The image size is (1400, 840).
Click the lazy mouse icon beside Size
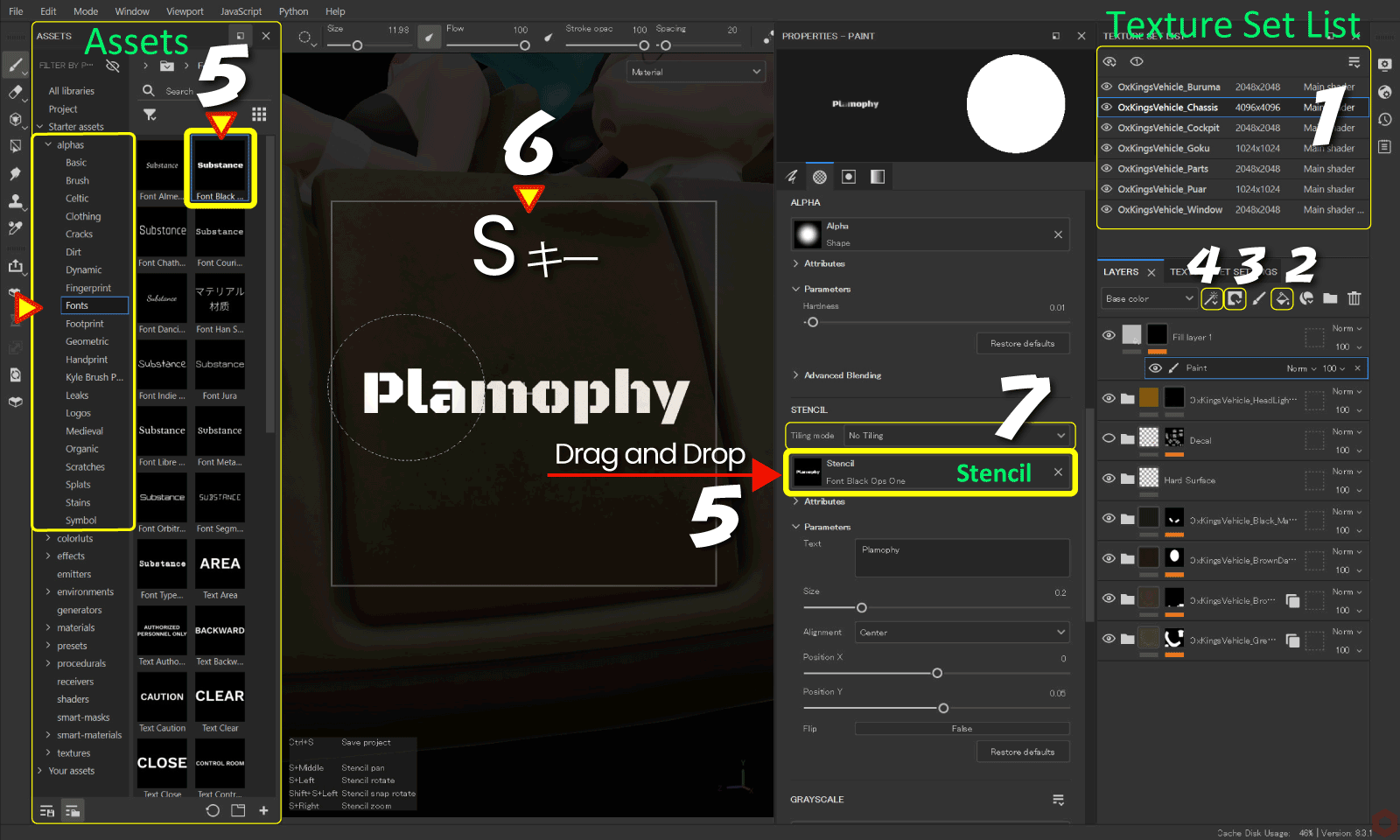(x=429, y=37)
